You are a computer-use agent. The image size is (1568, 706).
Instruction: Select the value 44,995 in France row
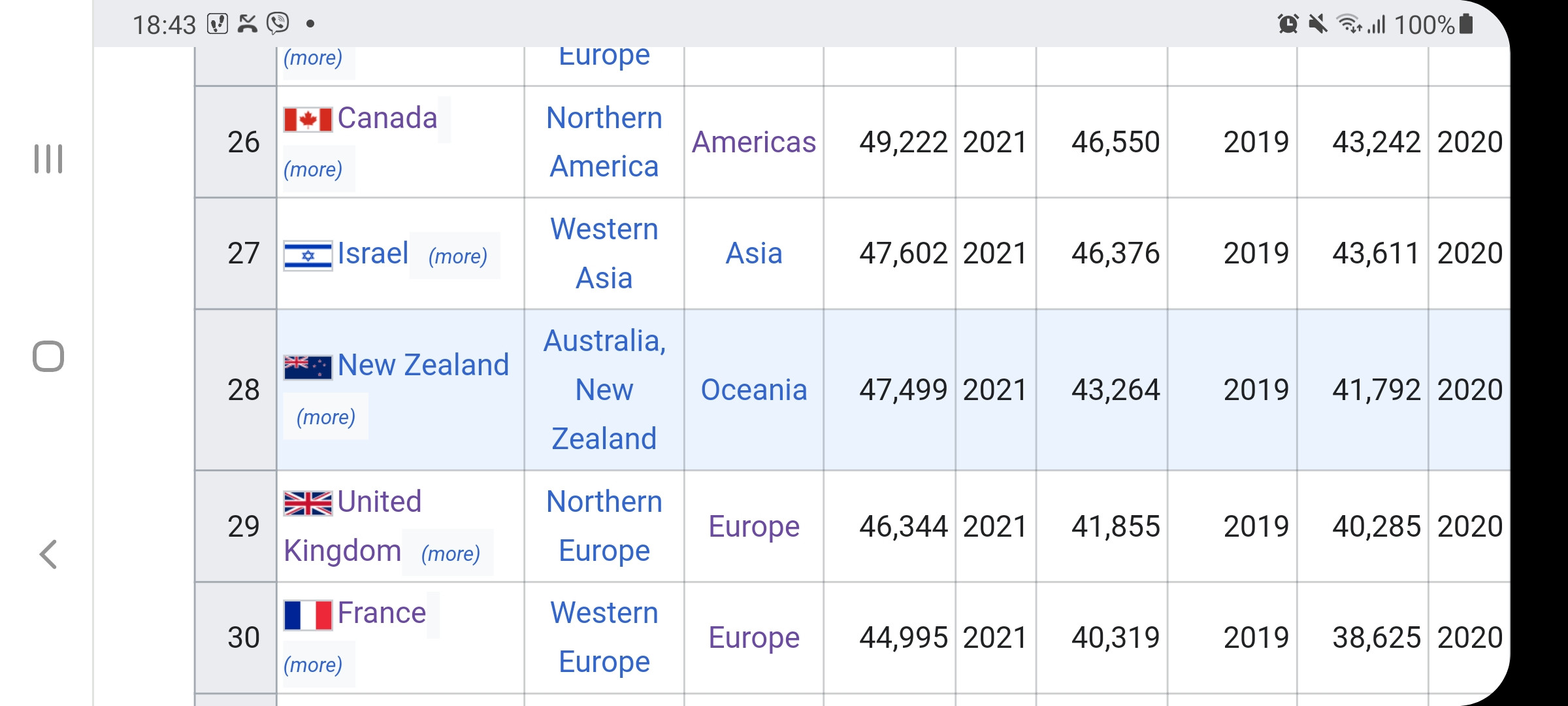click(x=903, y=638)
